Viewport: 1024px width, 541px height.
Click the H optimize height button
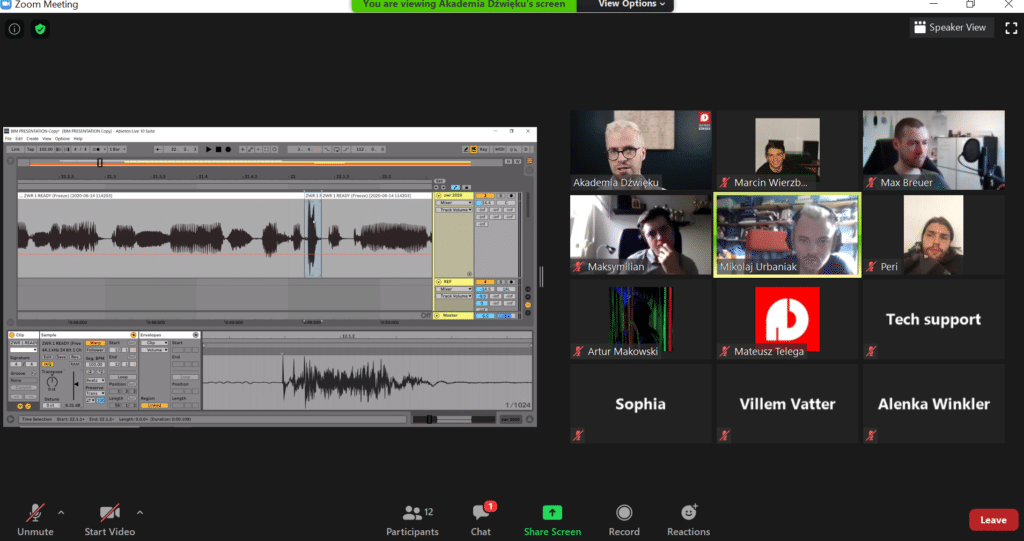point(508,161)
